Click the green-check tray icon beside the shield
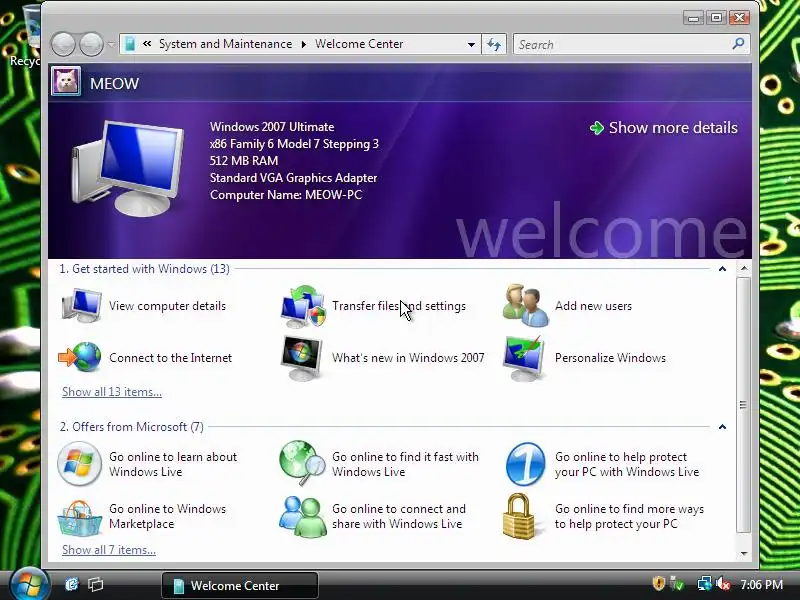 (x=677, y=583)
